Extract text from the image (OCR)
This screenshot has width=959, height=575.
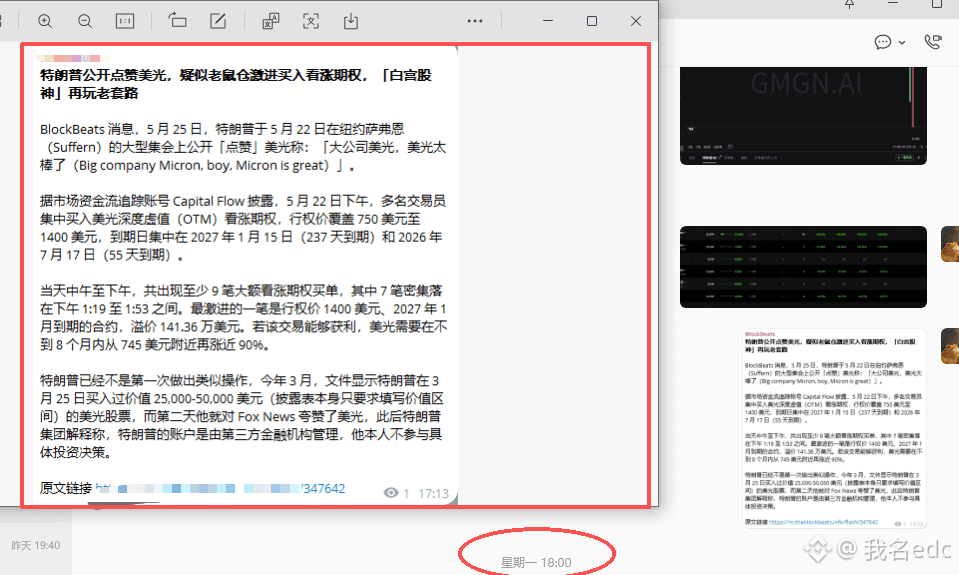point(311,21)
